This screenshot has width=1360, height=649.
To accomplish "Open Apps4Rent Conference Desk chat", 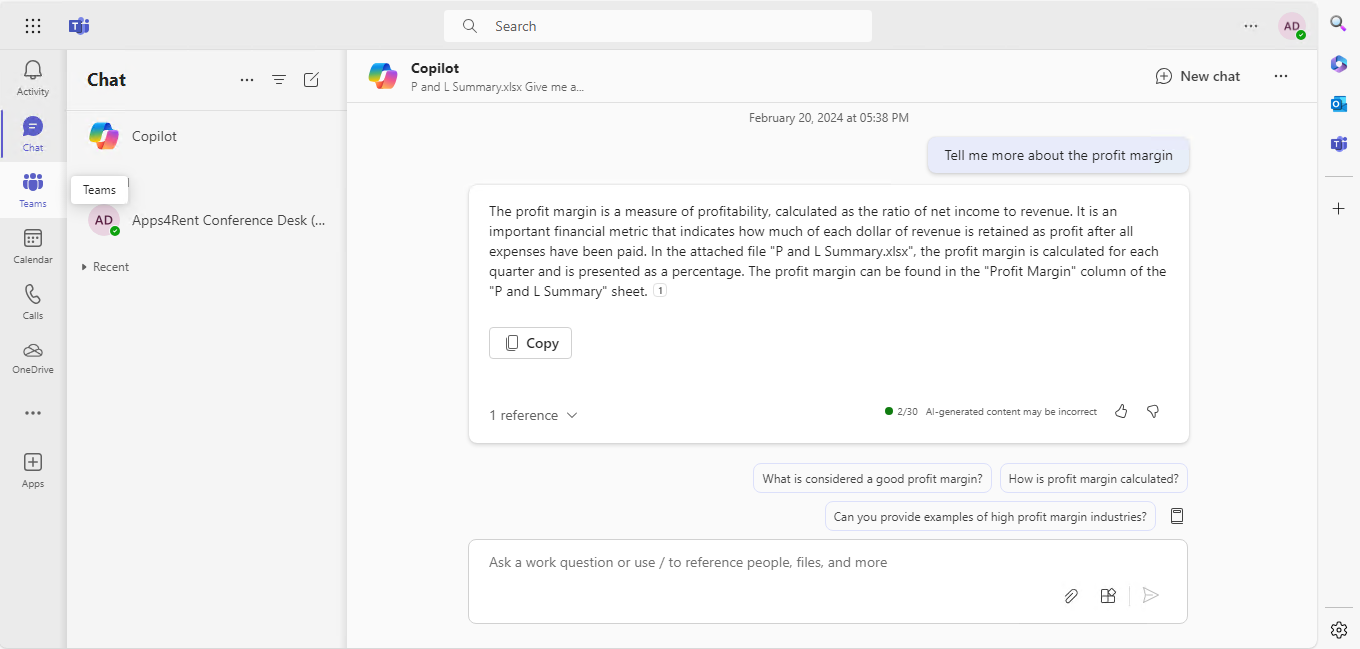I will coord(206,220).
